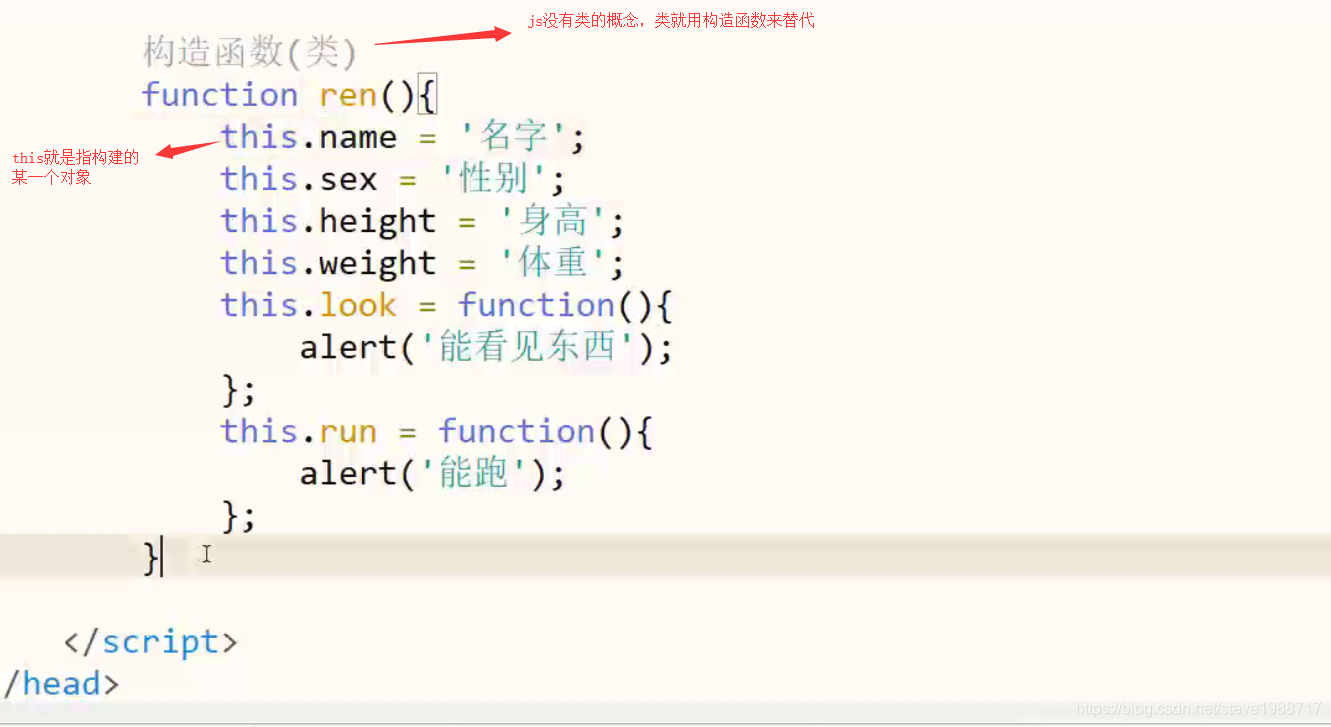Viewport: 1331px width, 727px height.
Task: Click the string '能看见东西' inside alert
Action: click(527, 347)
